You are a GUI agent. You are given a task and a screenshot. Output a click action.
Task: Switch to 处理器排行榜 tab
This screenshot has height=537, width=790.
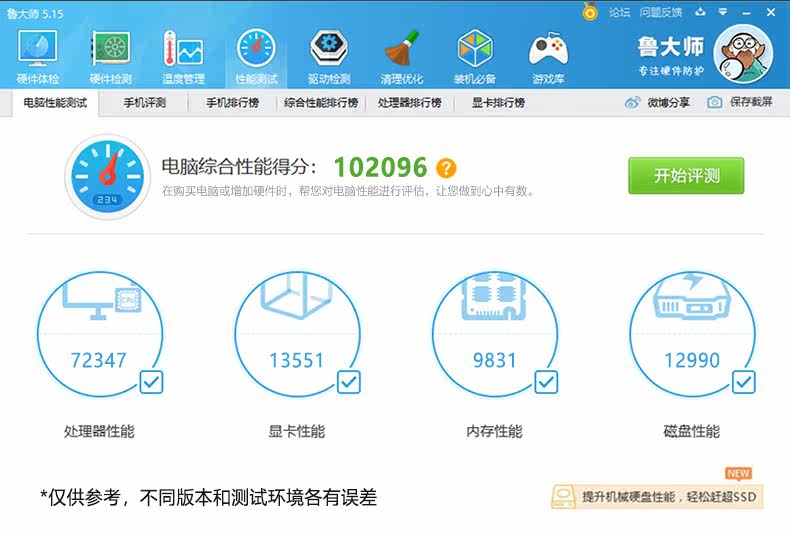tap(410, 103)
